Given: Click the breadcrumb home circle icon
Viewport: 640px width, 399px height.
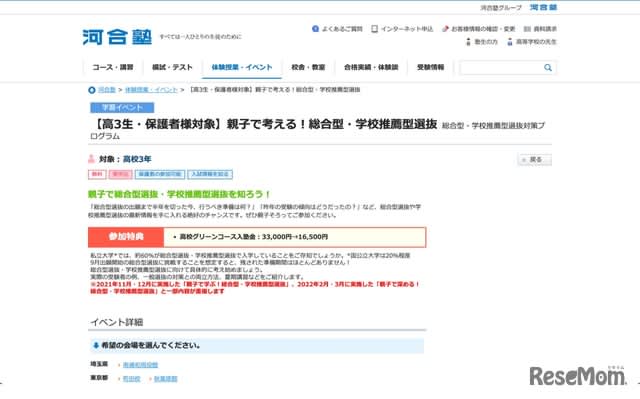Looking at the screenshot, I should pyautogui.click(x=92, y=90).
